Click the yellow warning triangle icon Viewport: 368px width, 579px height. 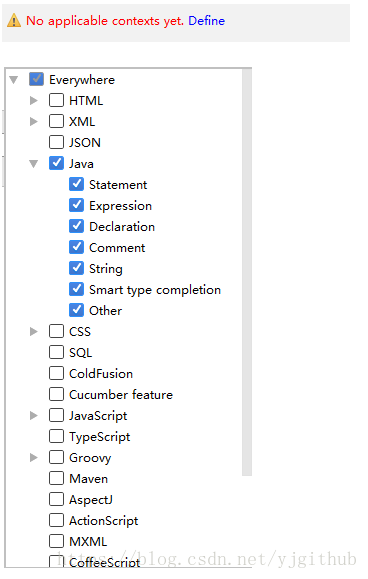[x=14, y=20]
